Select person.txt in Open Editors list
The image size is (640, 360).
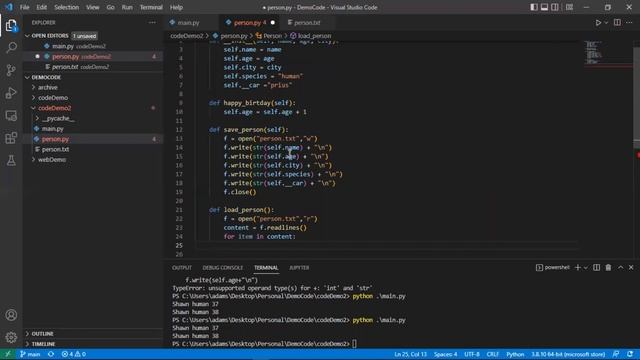tap(65, 67)
